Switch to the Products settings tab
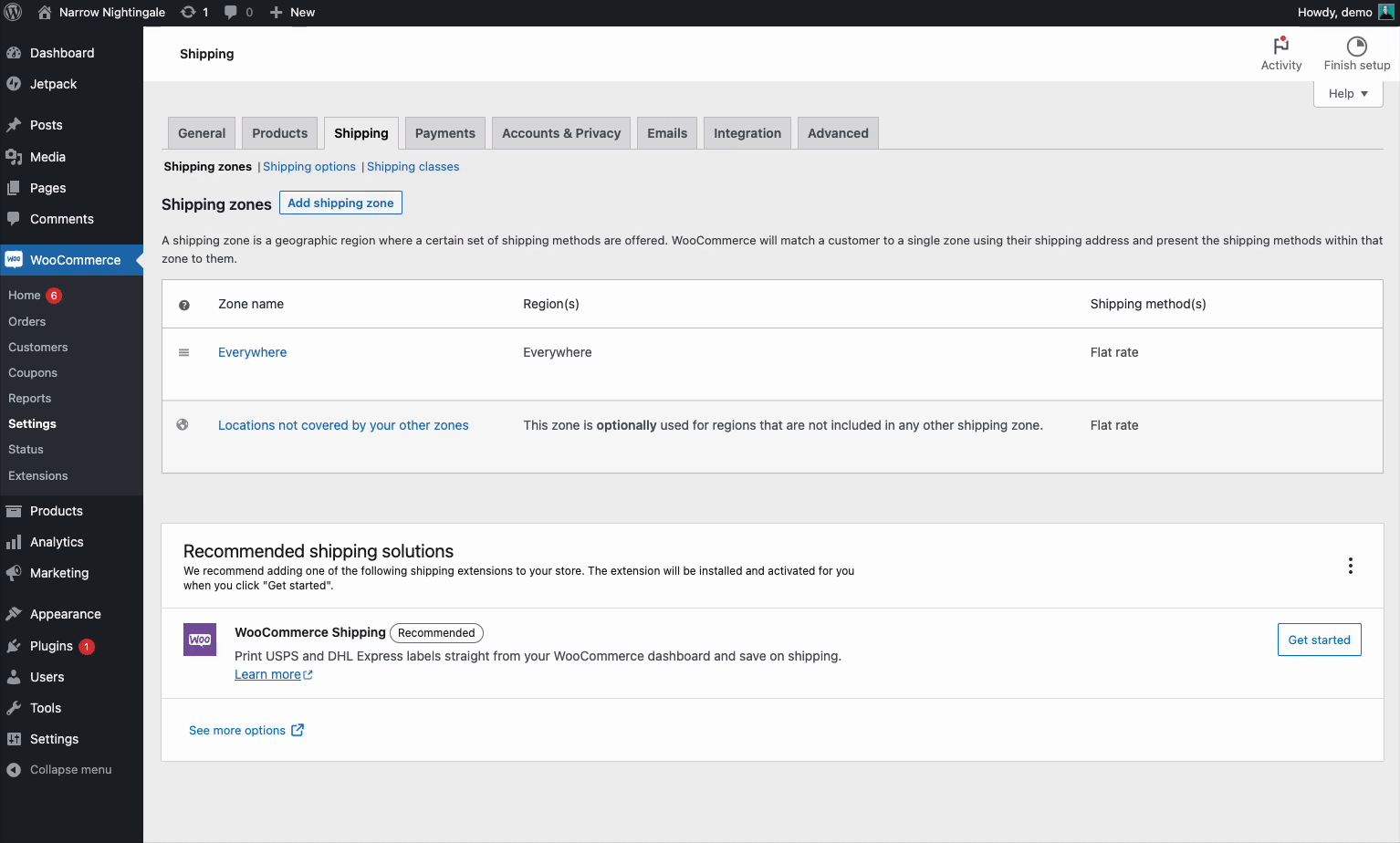This screenshot has height=843, width=1400. pos(280,133)
